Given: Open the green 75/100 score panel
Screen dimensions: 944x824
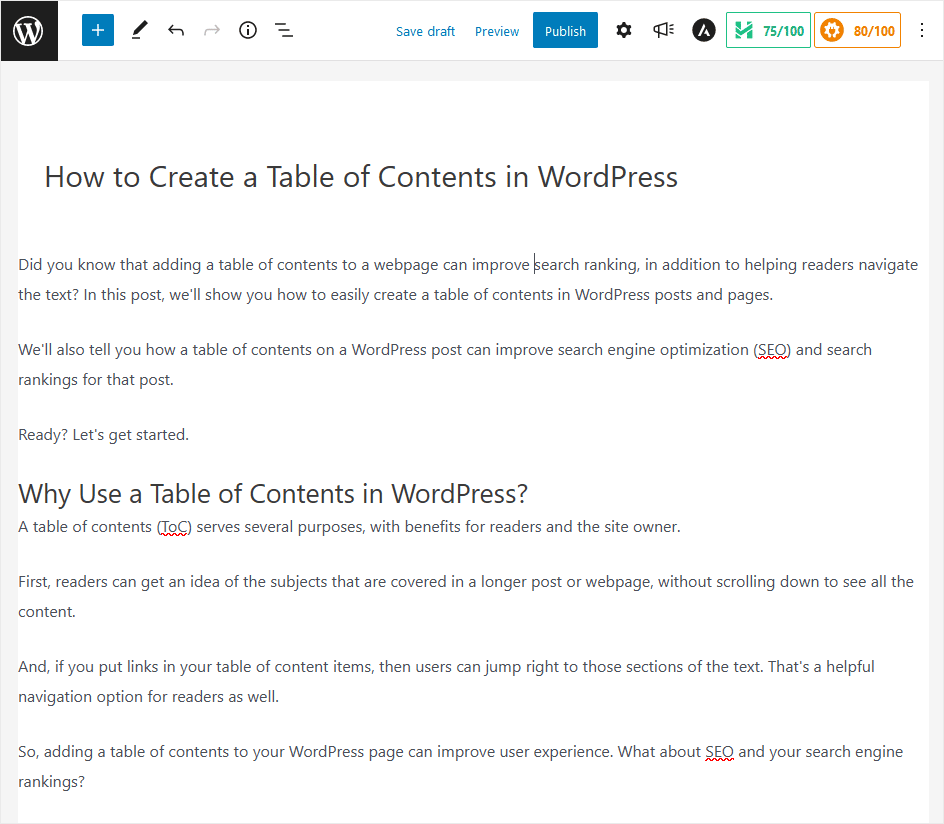Looking at the screenshot, I should pos(768,30).
